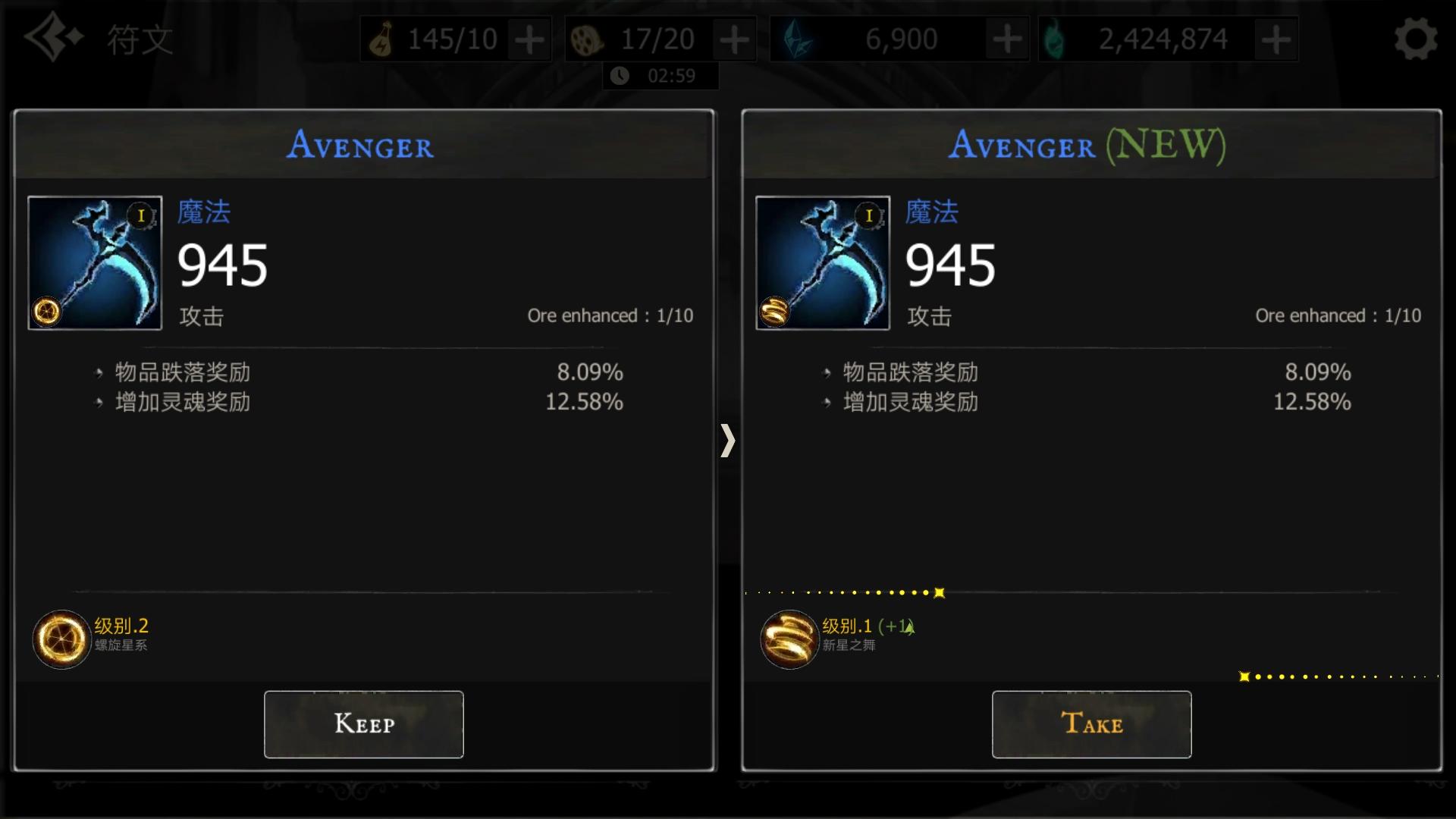Select the current Avenger scythe thumbnail

click(x=95, y=263)
